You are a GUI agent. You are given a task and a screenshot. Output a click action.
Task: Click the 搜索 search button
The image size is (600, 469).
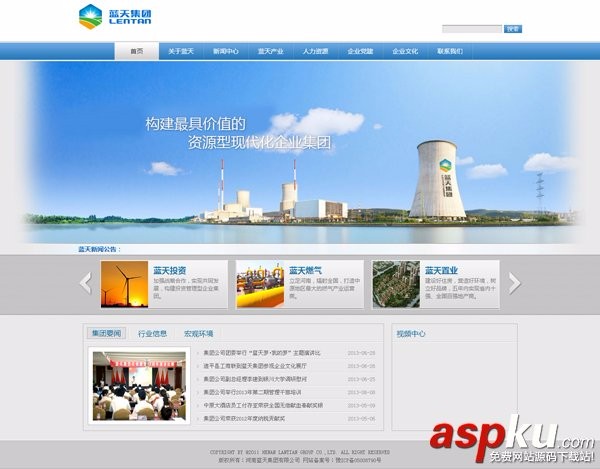point(513,29)
